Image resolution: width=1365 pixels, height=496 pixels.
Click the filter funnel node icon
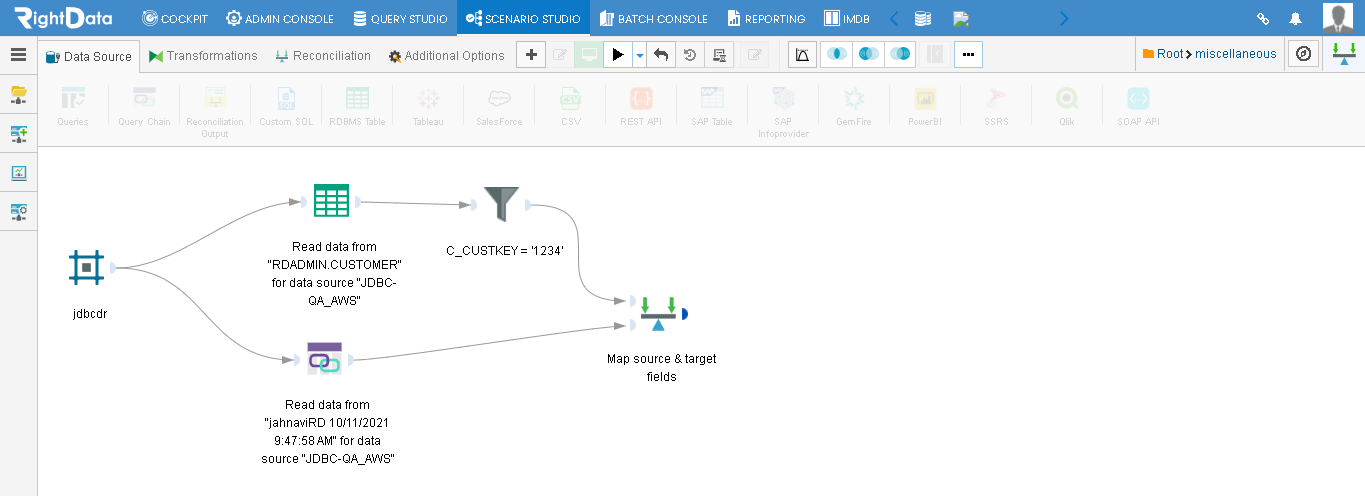[501, 204]
